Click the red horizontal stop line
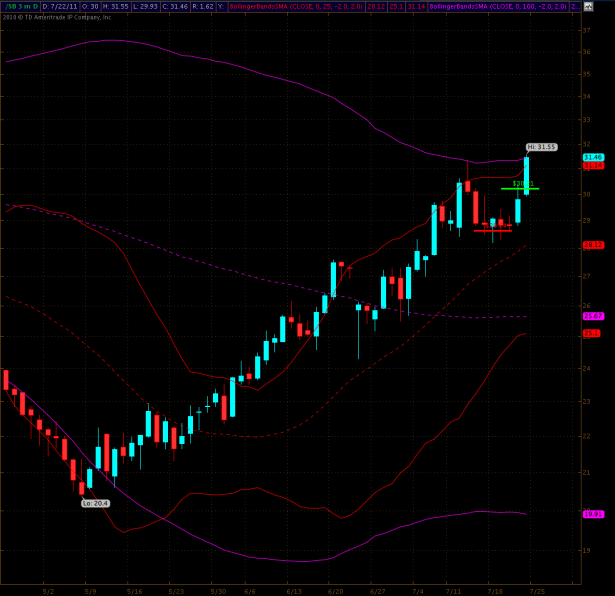 pyautogui.click(x=492, y=230)
